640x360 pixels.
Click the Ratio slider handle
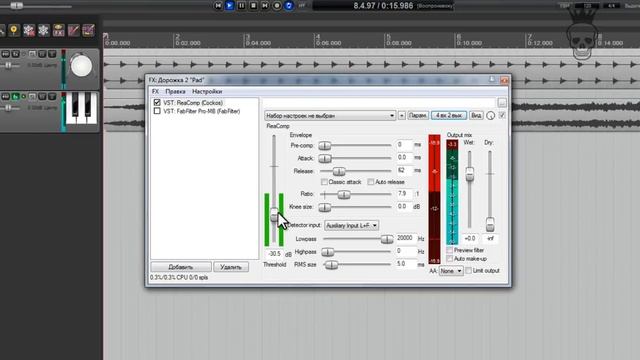[x=344, y=195]
